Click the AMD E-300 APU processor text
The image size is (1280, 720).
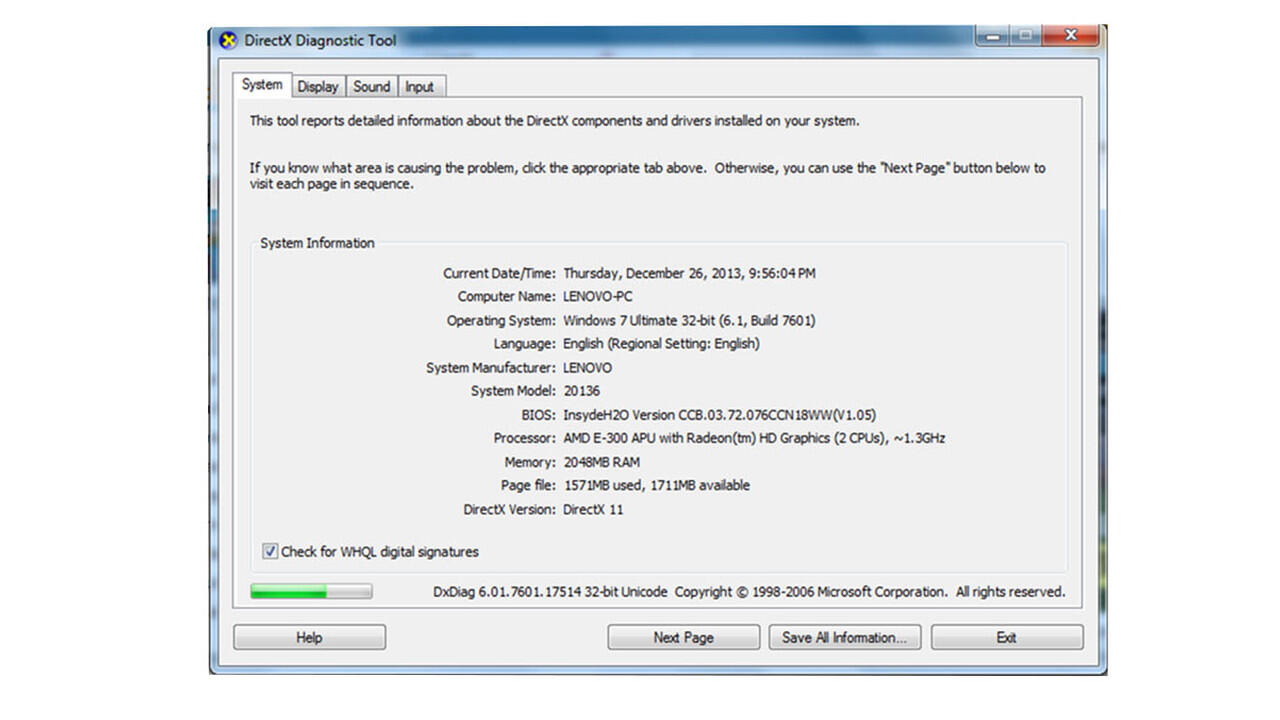[754, 438]
